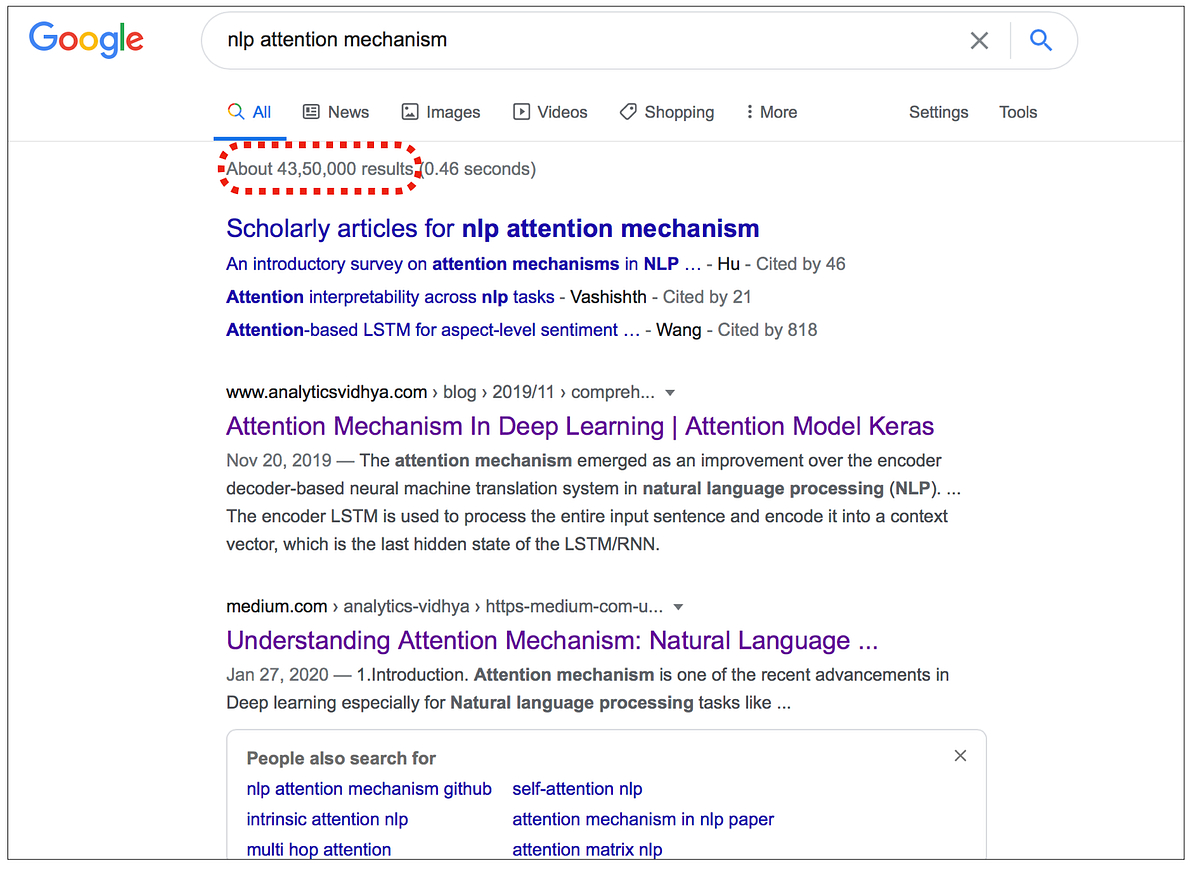
Task: Search for nlp attention mechanism github
Action: (x=369, y=789)
